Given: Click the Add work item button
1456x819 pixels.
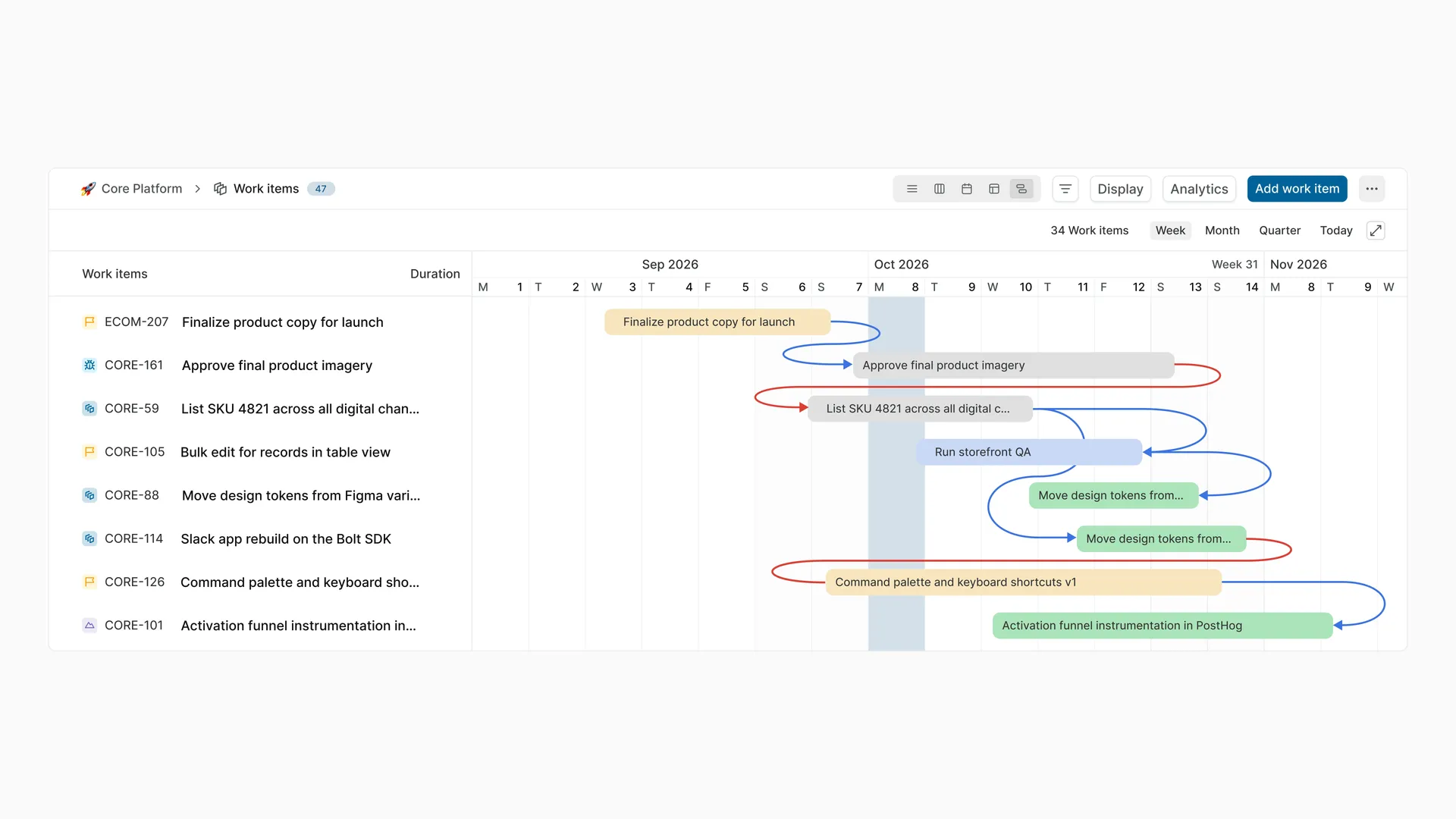Looking at the screenshot, I should click(1297, 189).
